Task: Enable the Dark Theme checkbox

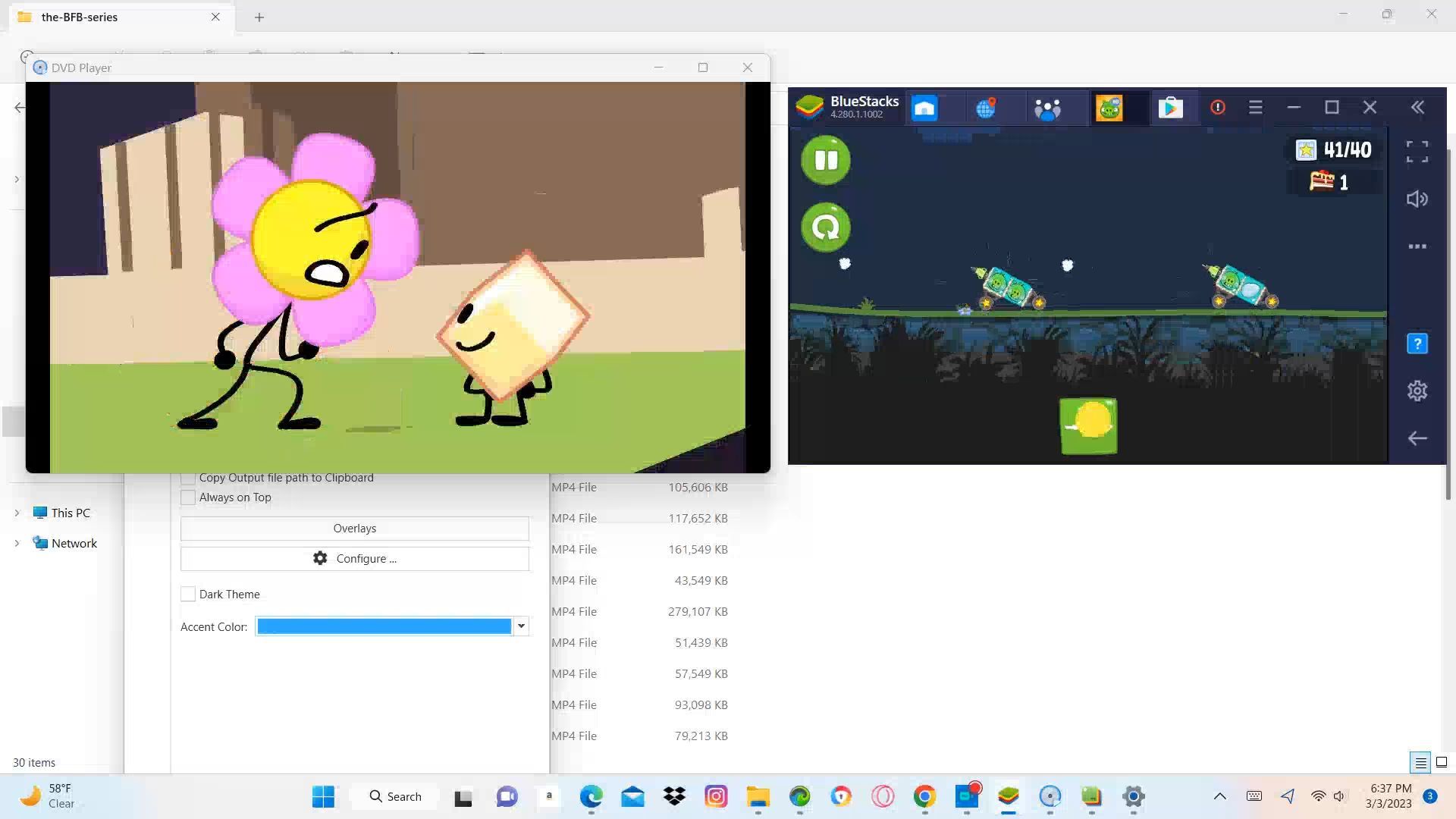Action: click(188, 595)
